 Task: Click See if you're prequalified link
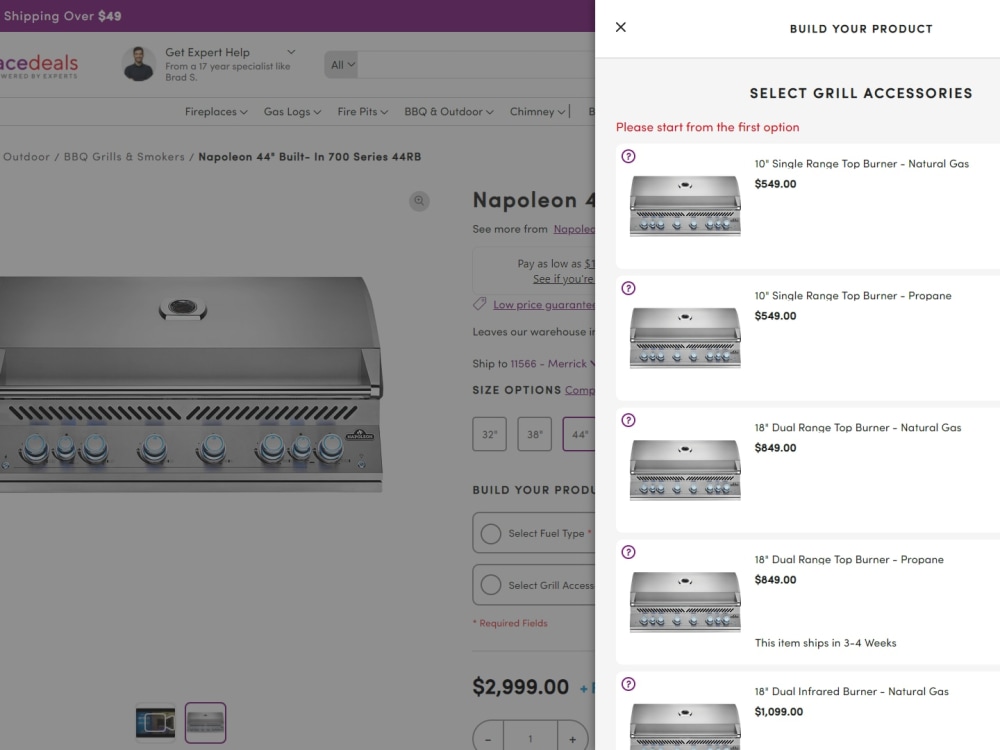[x=564, y=279]
